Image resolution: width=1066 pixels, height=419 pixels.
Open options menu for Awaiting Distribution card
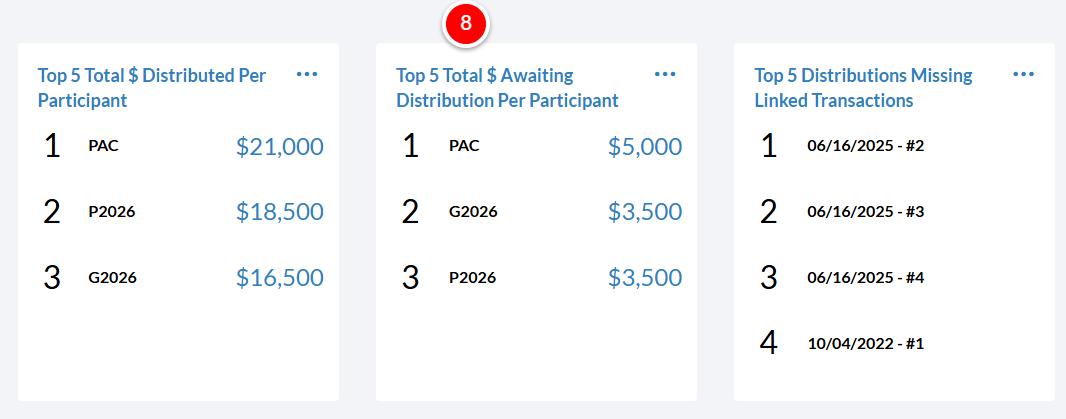pos(665,74)
